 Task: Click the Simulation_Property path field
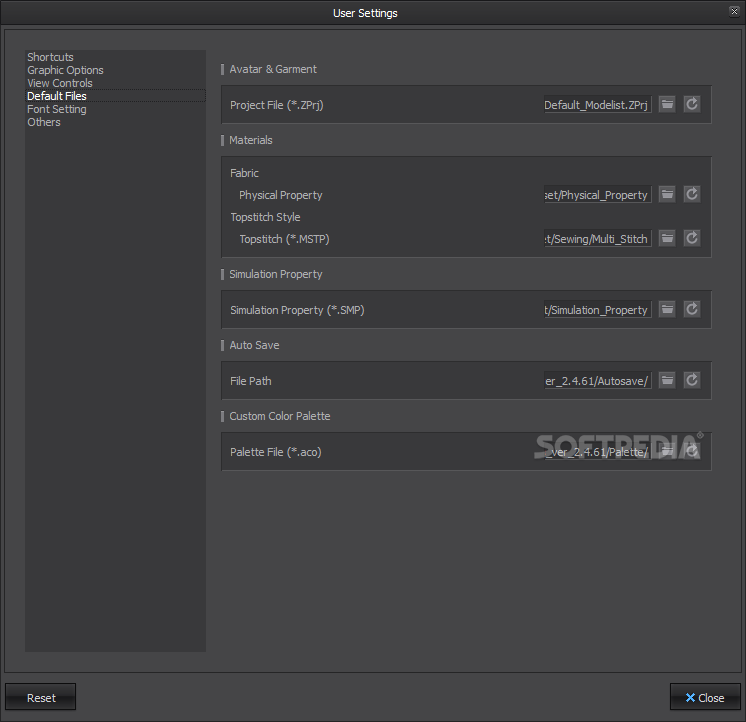click(x=598, y=310)
